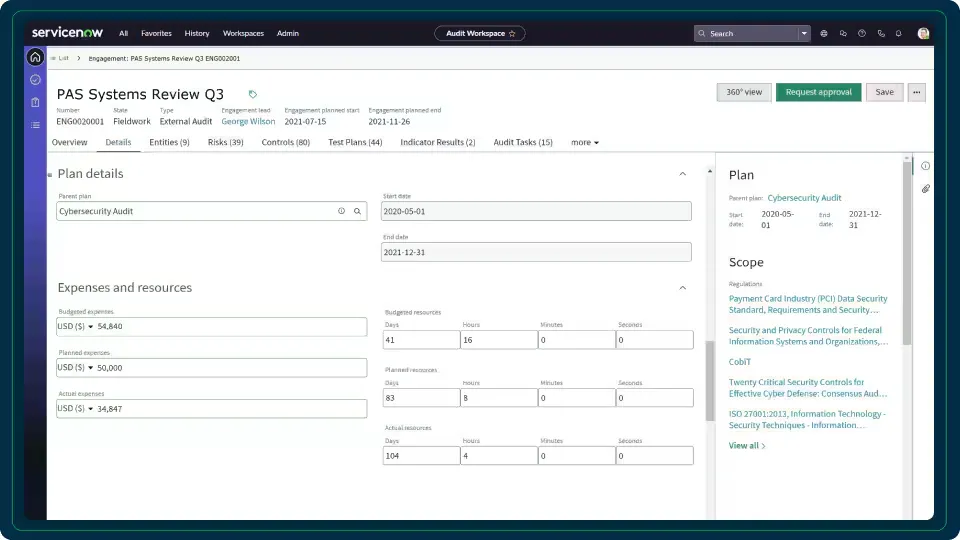Open Actual expenses currency dropdown
The width and height of the screenshot is (960, 540).
75,408
